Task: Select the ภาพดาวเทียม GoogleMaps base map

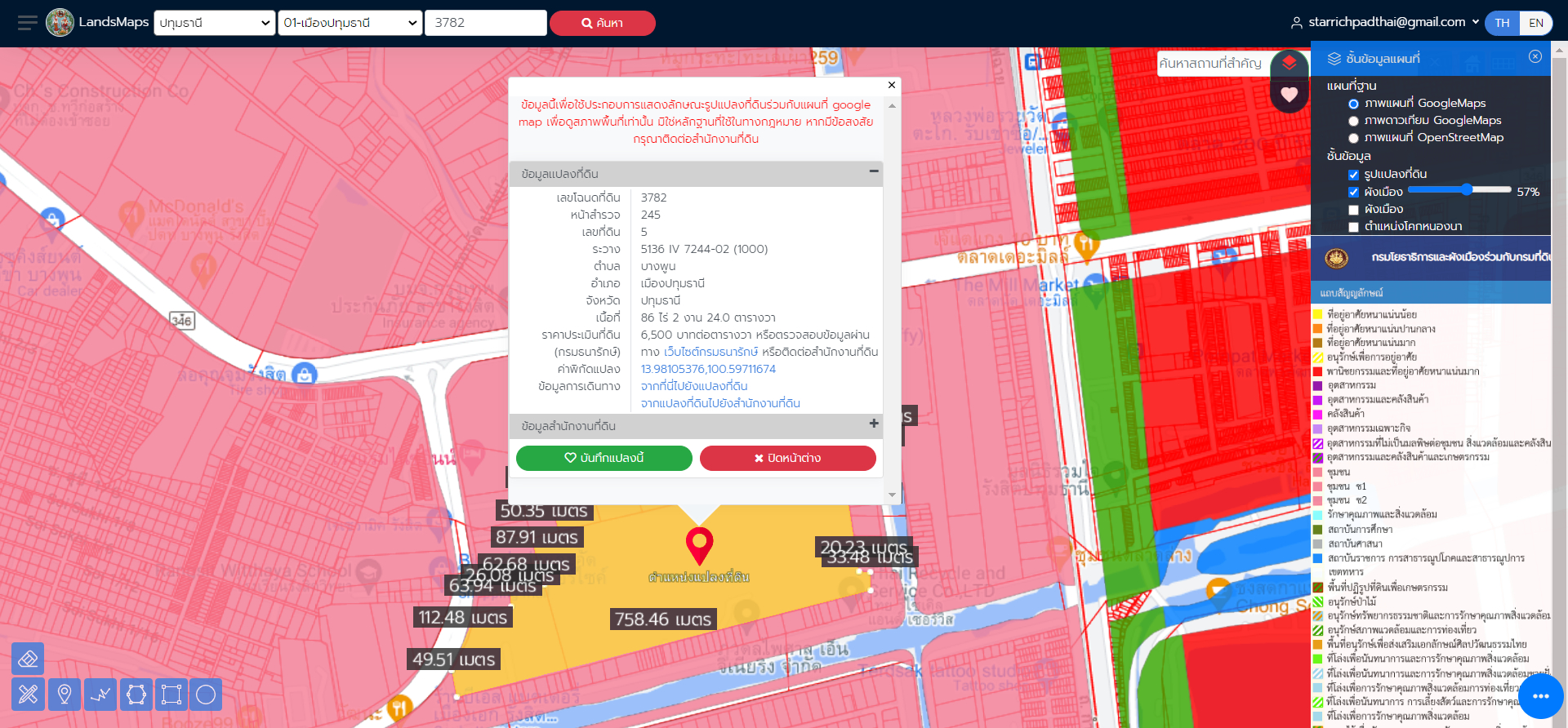Action: [x=1353, y=121]
